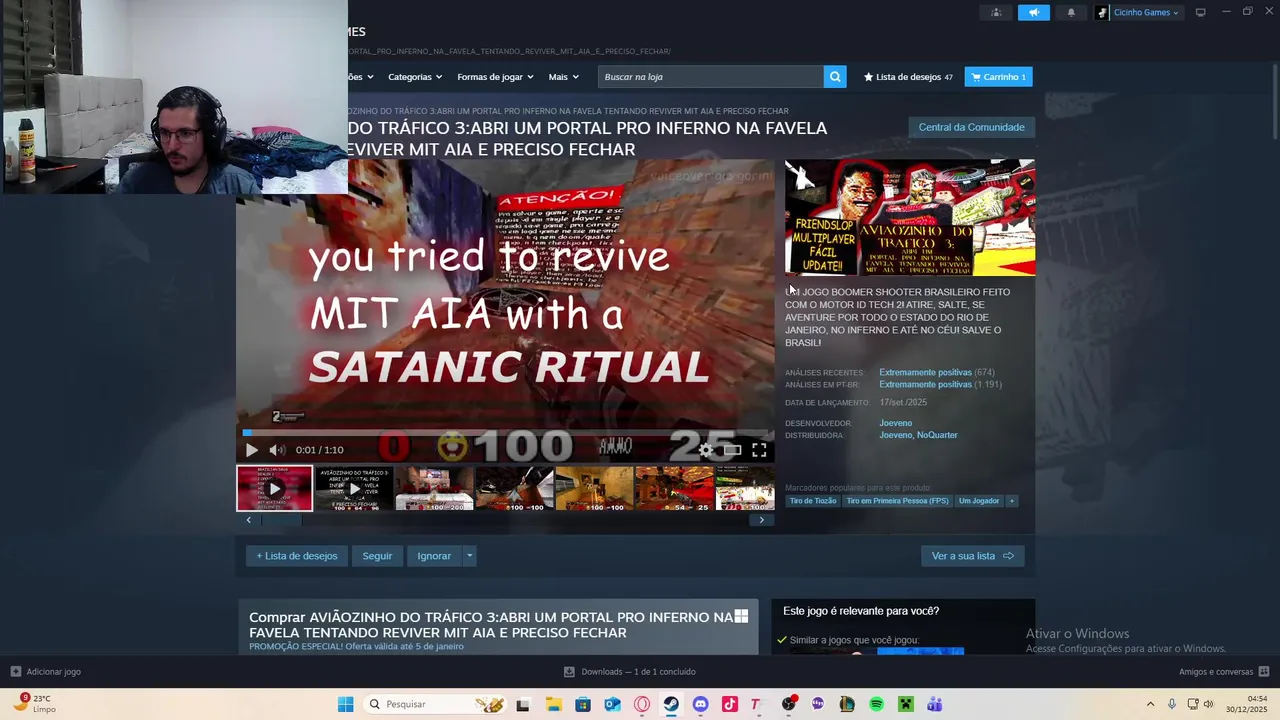1280x720 pixels.
Task: Click Central da Comunidade button
Action: pyautogui.click(x=971, y=127)
